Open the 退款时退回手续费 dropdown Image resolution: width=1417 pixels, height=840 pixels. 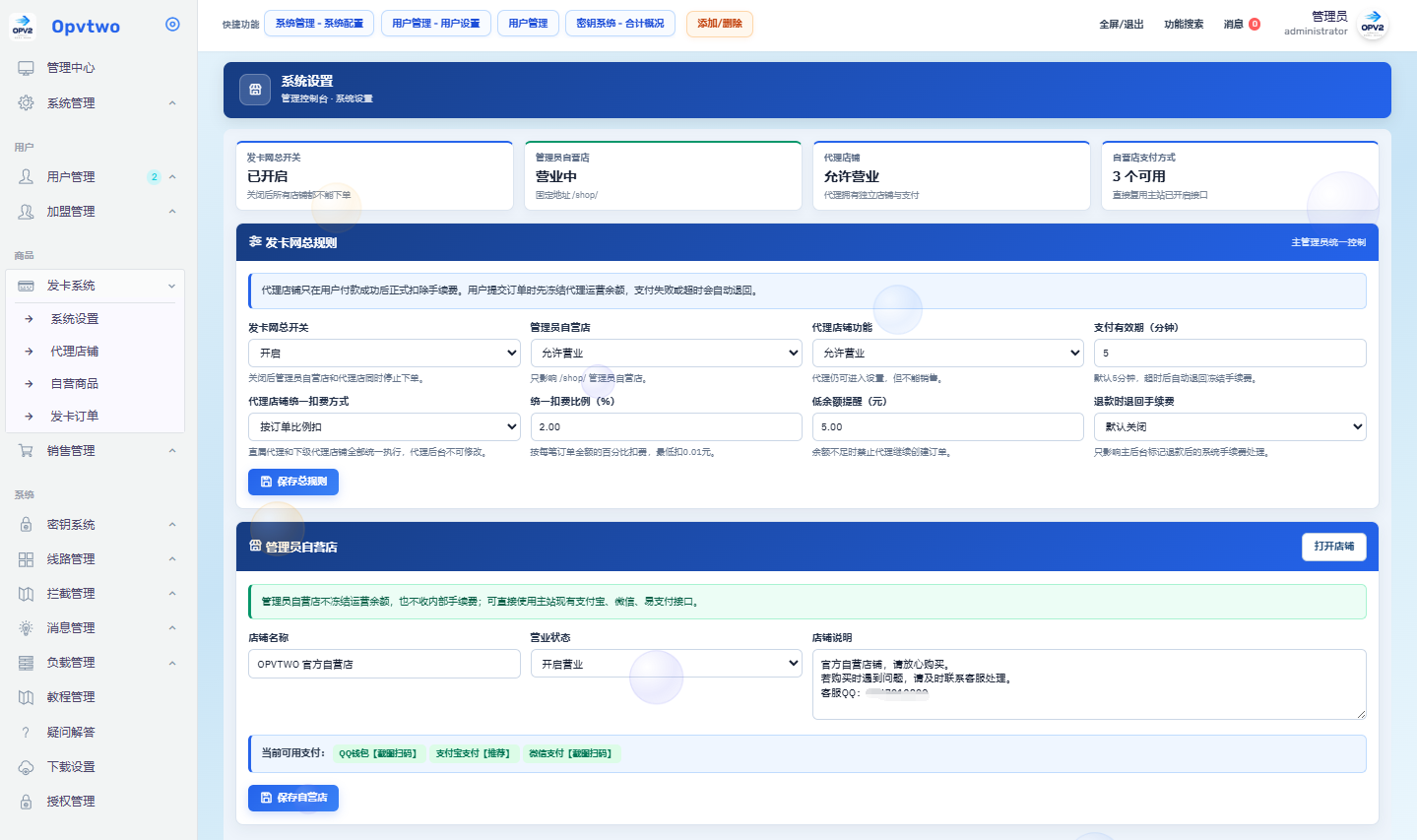pyautogui.click(x=1230, y=426)
